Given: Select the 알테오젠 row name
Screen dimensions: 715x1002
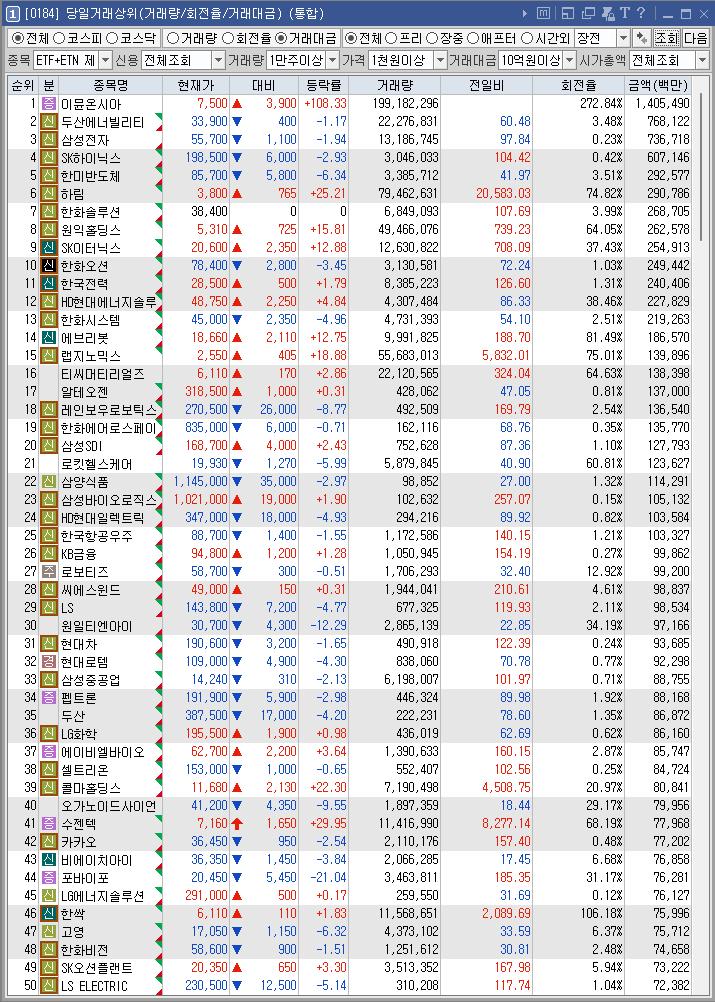Looking at the screenshot, I should click(85, 392).
